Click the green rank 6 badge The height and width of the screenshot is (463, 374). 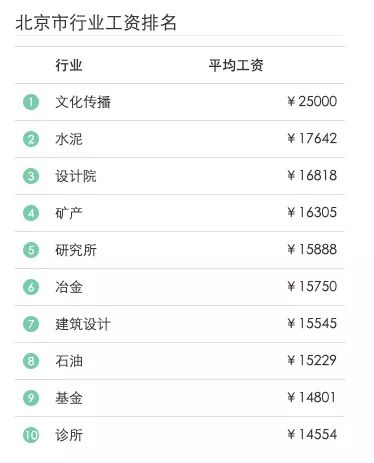pyautogui.click(x=31, y=287)
